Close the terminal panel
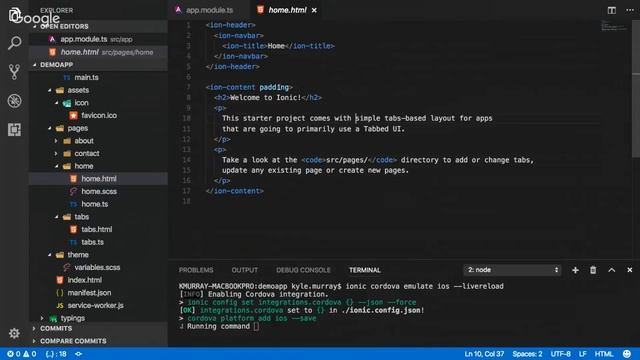640x360 pixels. (629, 270)
